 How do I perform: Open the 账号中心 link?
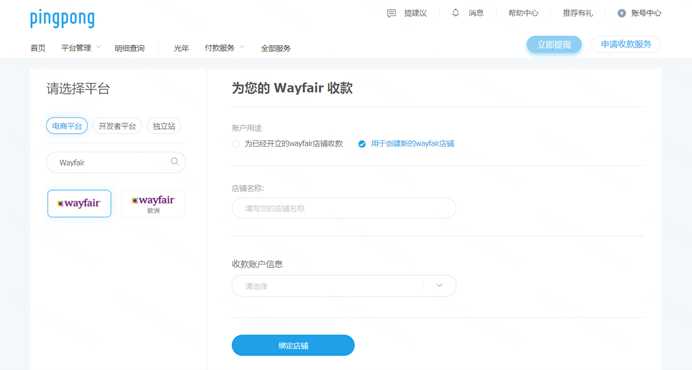click(646, 13)
